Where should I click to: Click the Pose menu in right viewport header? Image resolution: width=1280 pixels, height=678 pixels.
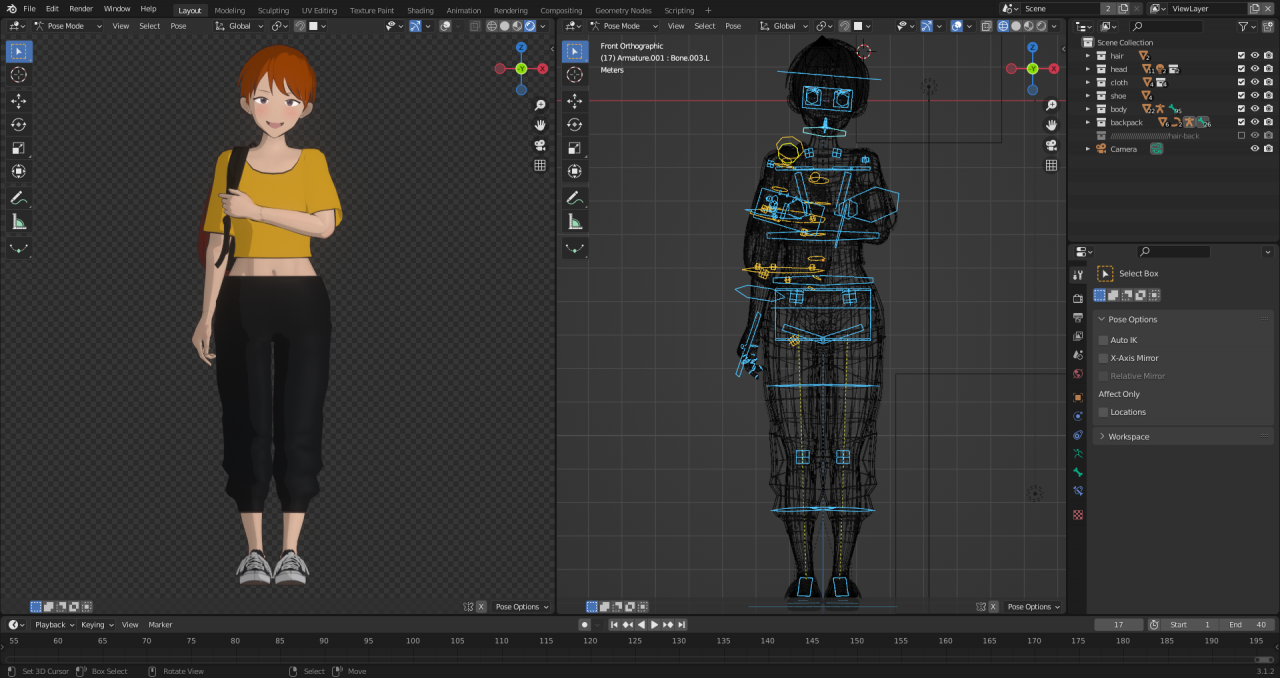pos(733,26)
